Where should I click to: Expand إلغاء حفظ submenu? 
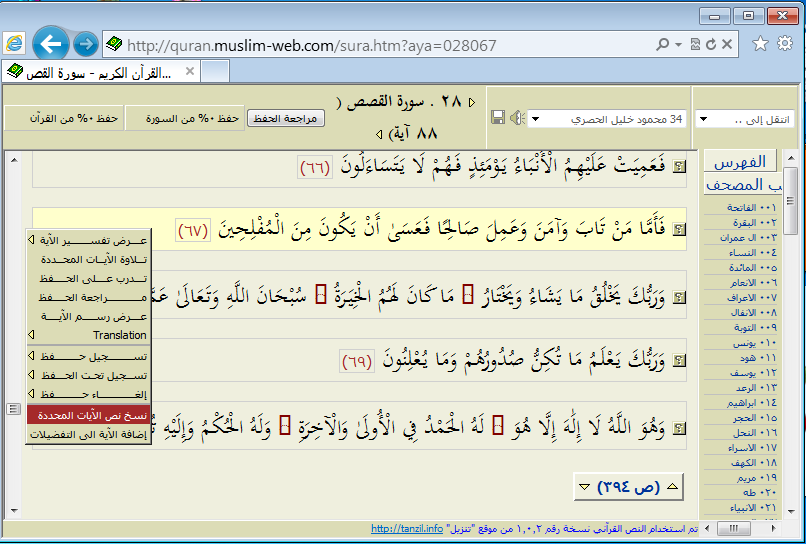click(x=88, y=394)
